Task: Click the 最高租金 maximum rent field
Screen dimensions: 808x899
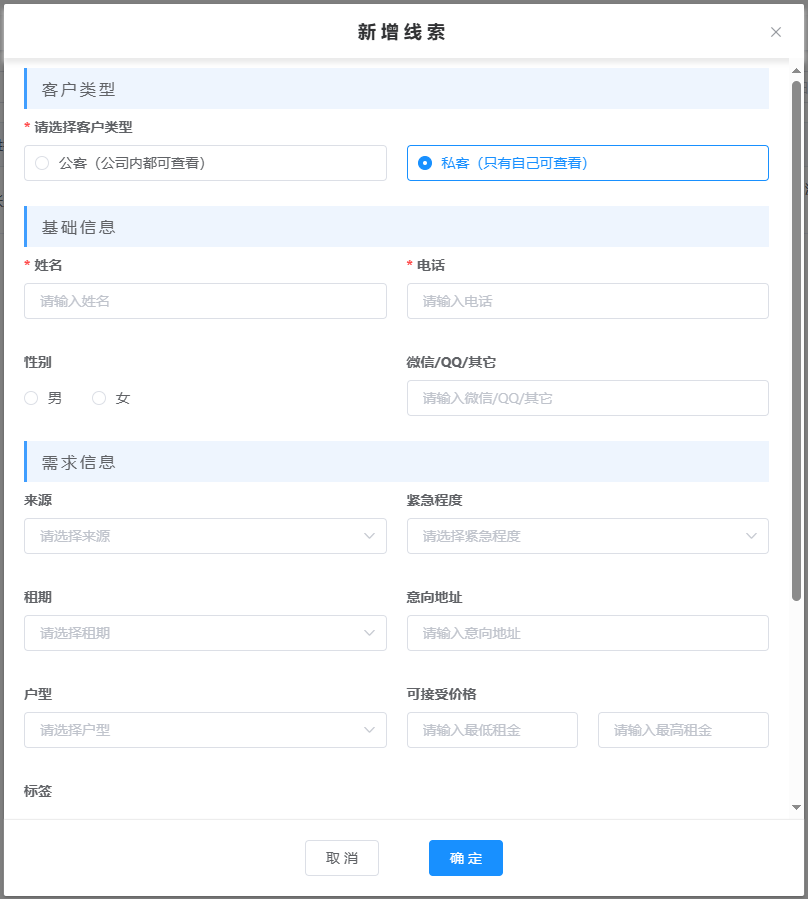Action: pyautogui.click(x=683, y=730)
